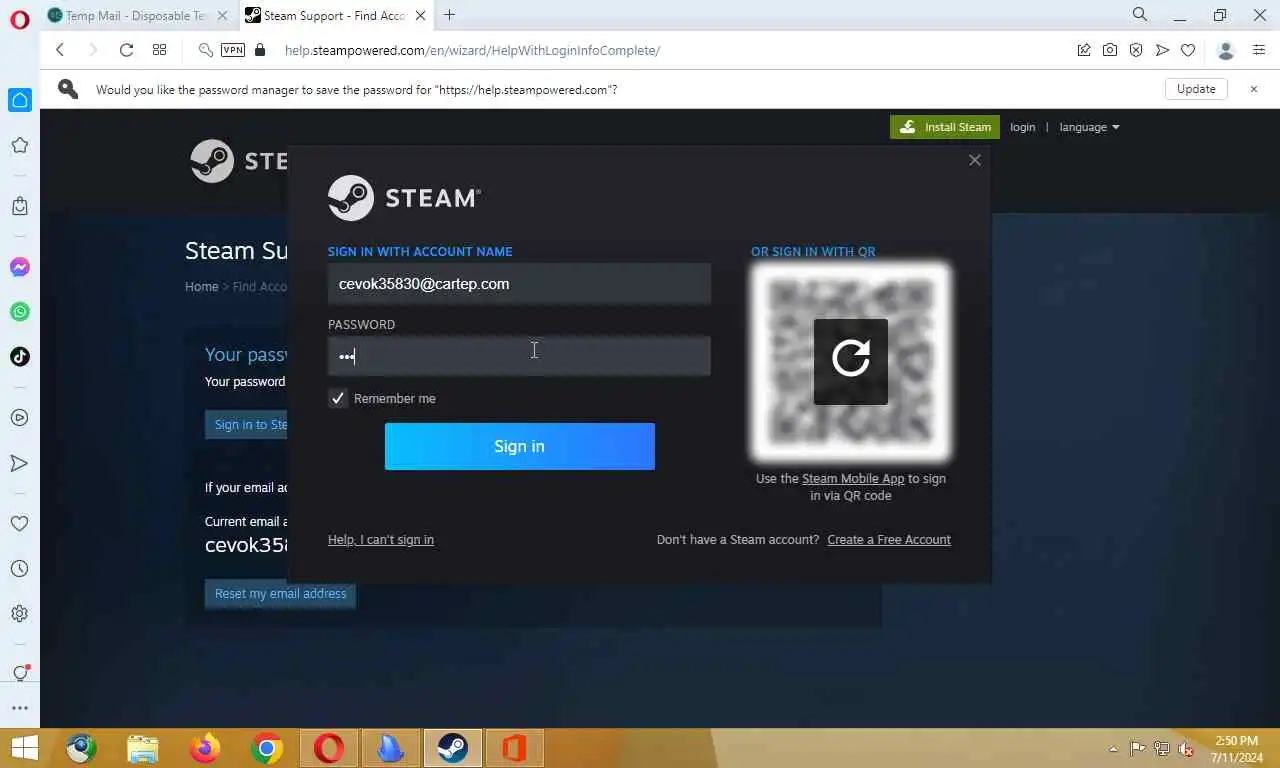Reload the Steam Support page
This screenshot has width=1280, height=768.
126,50
